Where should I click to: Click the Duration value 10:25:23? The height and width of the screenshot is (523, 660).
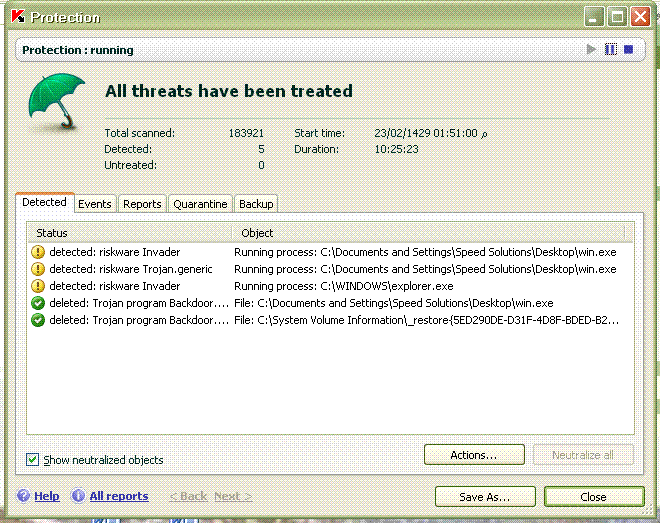point(397,149)
